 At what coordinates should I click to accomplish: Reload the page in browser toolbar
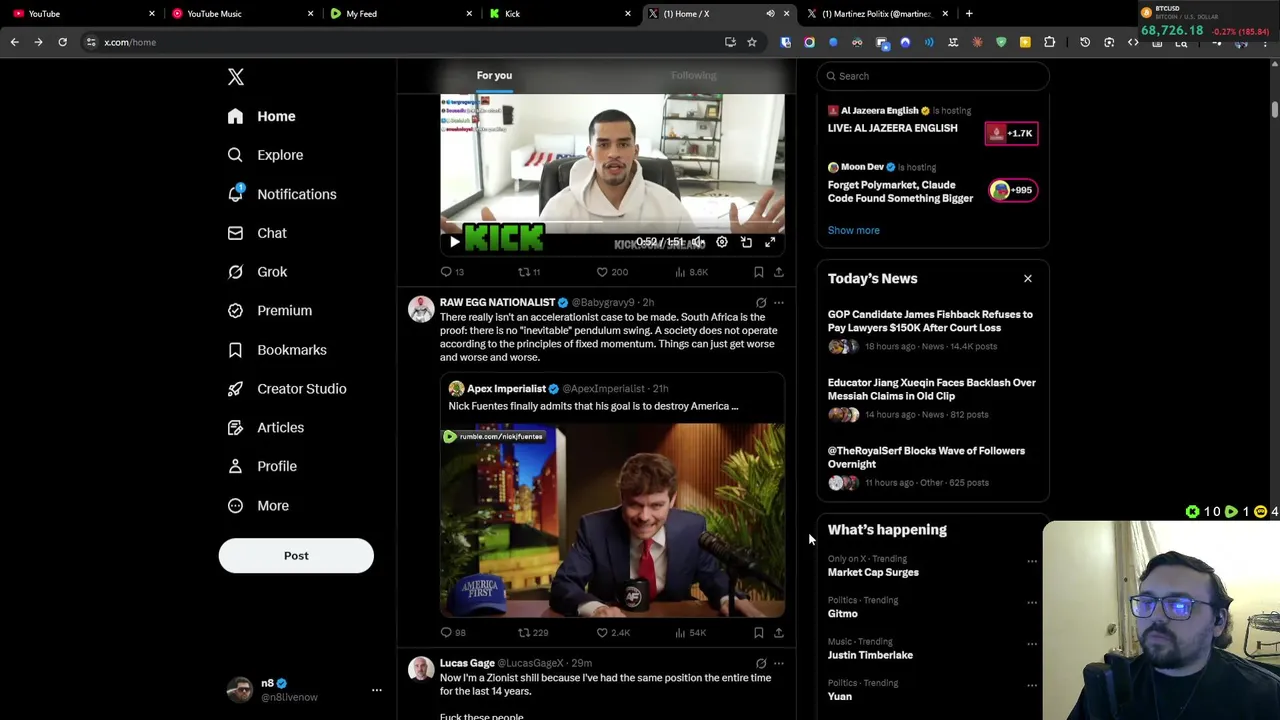pyautogui.click(x=62, y=42)
